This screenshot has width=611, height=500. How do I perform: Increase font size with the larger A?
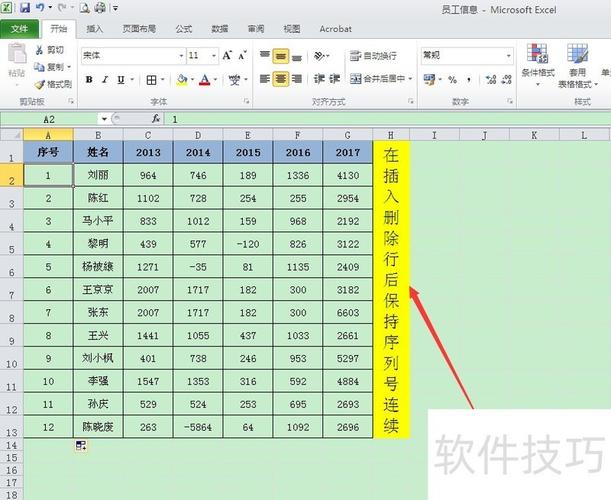(228, 56)
